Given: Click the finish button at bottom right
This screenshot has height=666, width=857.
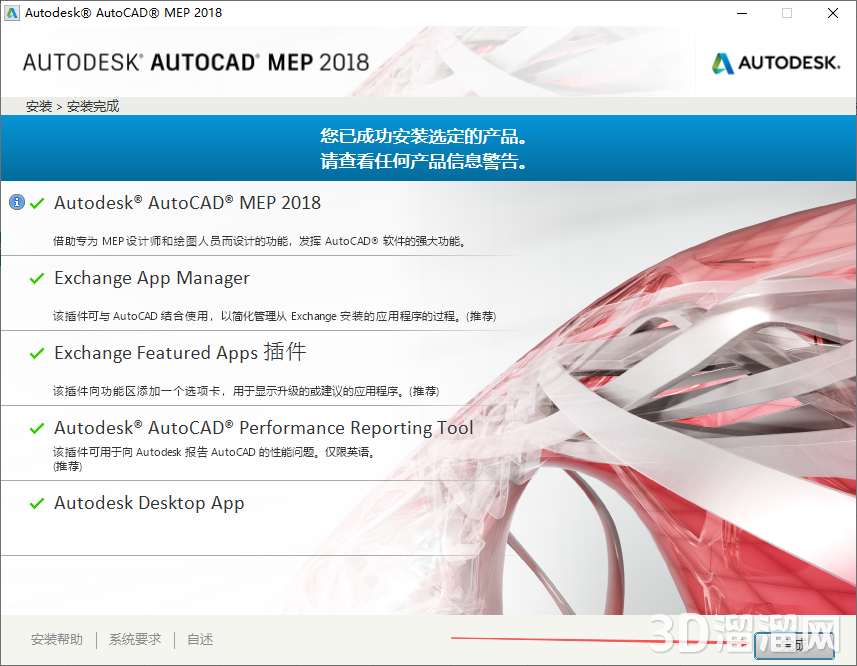Looking at the screenshot, I should coord(794,645).
